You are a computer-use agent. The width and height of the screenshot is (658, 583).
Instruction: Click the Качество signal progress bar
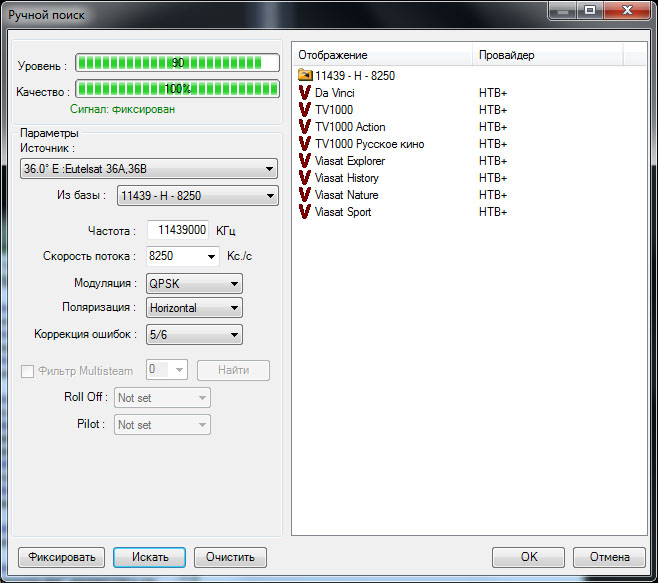[x=178, y=89]
